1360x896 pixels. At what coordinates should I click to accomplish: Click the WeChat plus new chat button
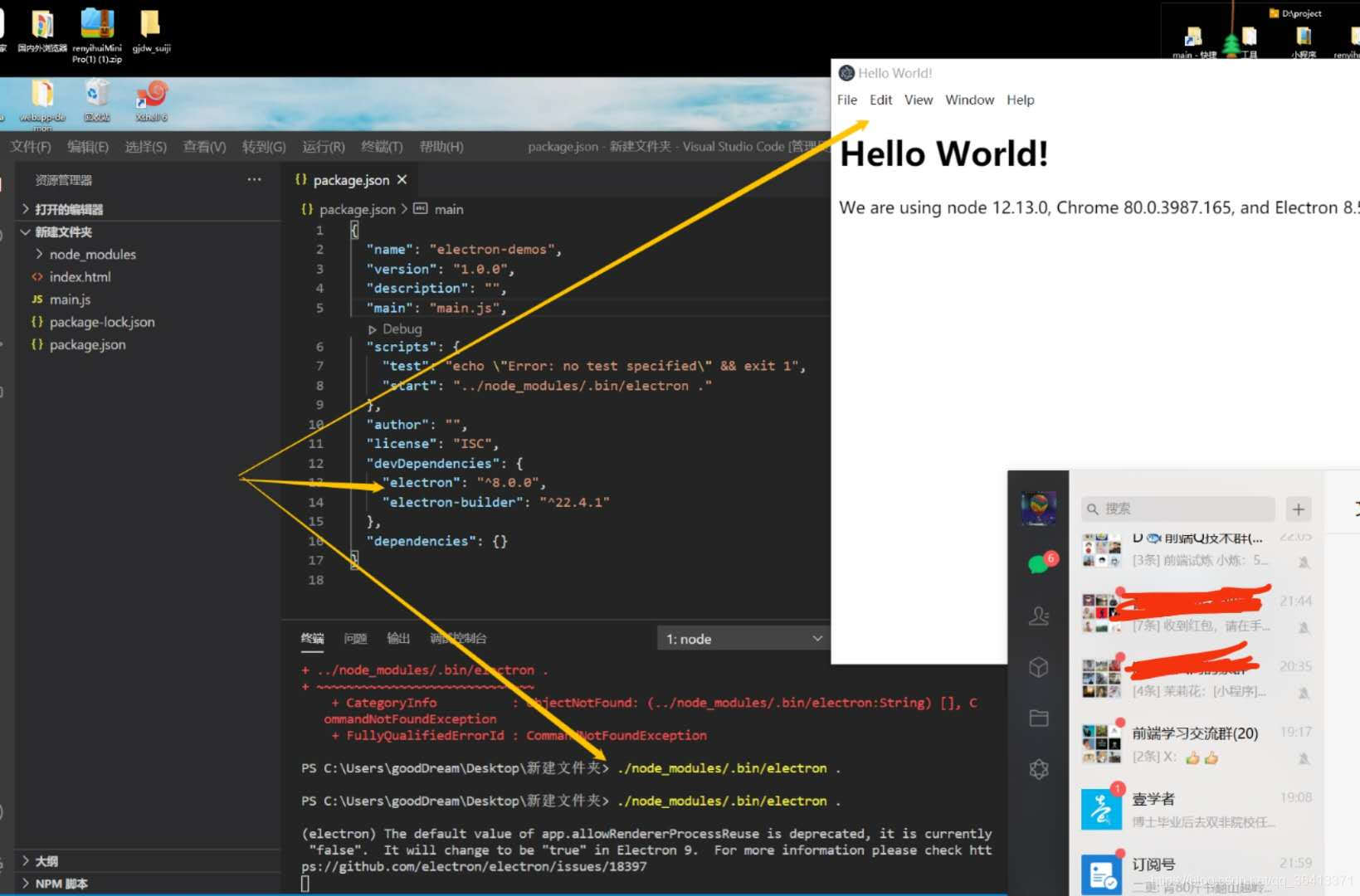click(1299, 509)
